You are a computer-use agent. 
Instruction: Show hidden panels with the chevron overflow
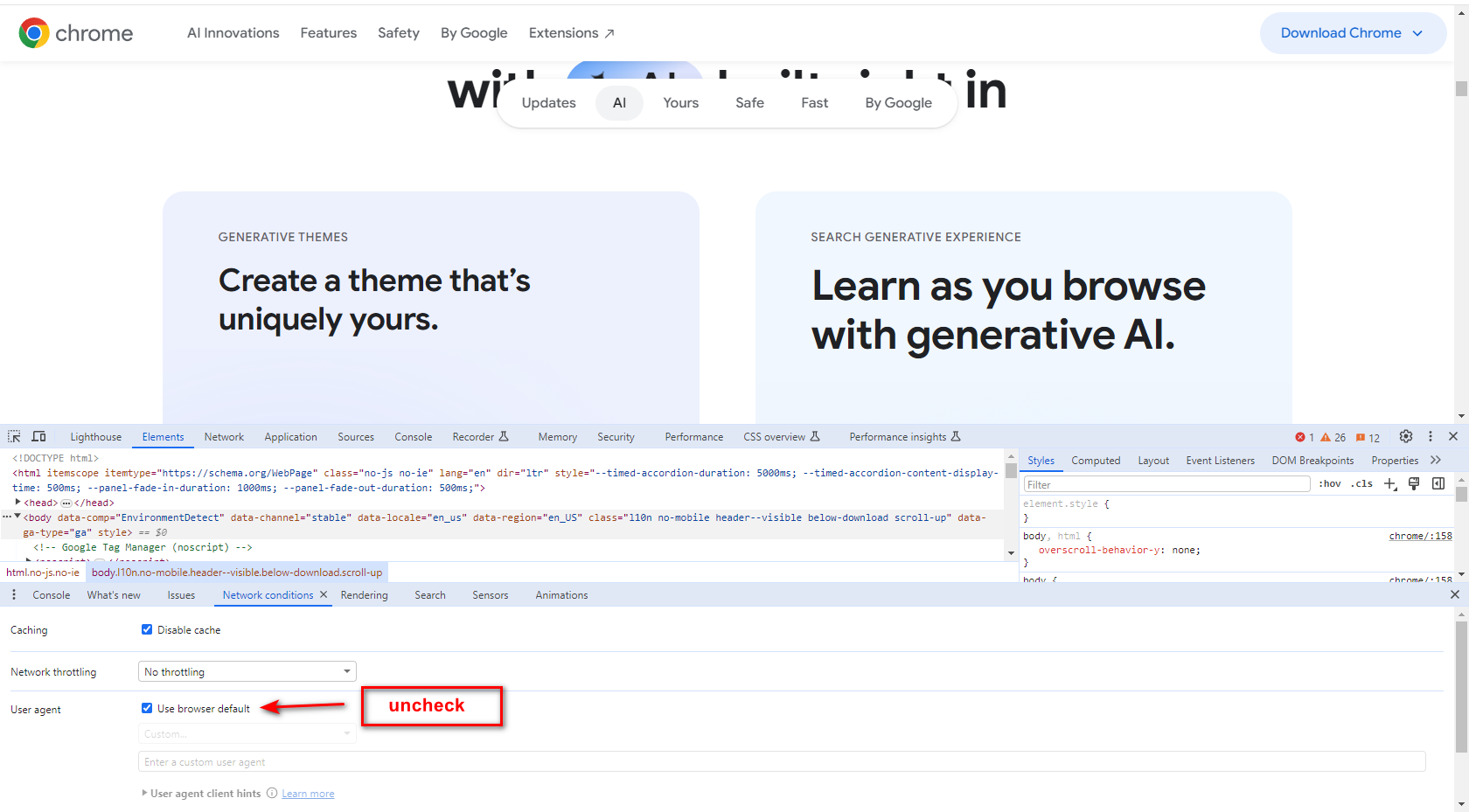click(x=1437, y=460)
